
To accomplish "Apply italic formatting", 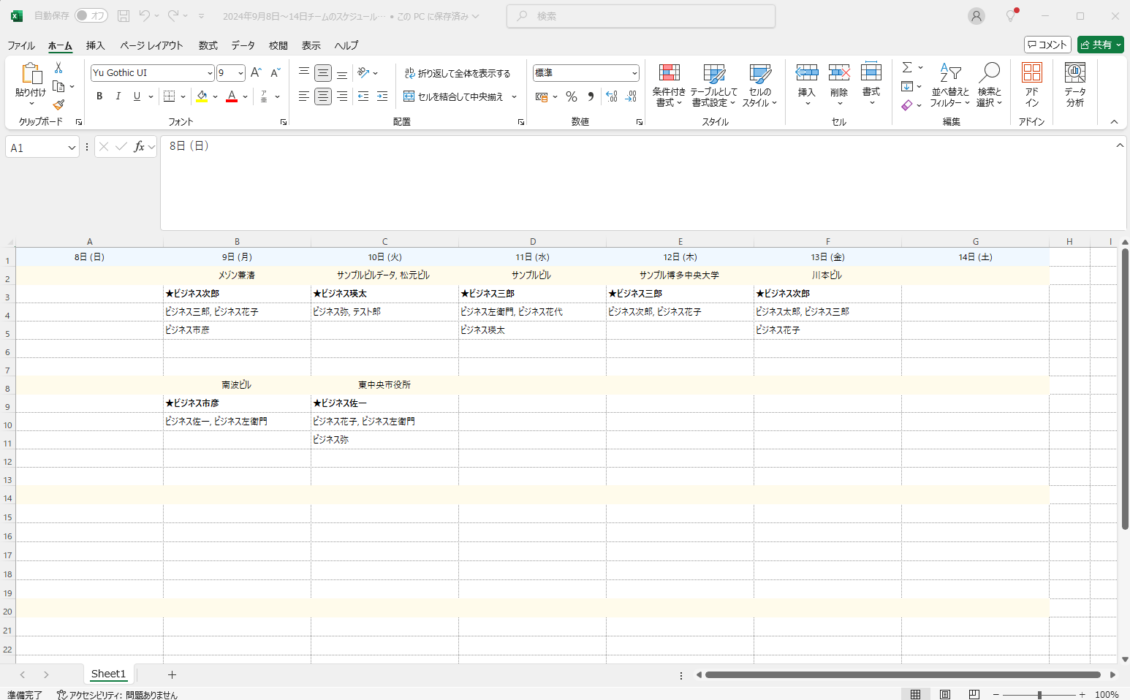I will pos(118,96).
